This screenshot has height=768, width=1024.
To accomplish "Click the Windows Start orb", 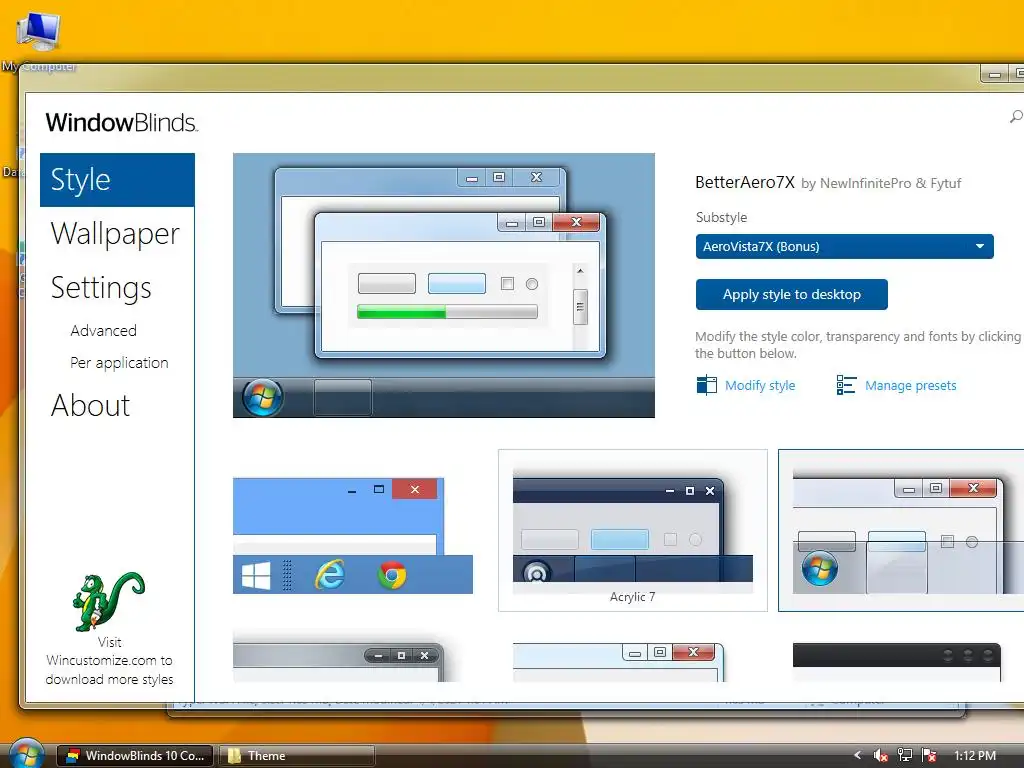I will click(26, 754).
